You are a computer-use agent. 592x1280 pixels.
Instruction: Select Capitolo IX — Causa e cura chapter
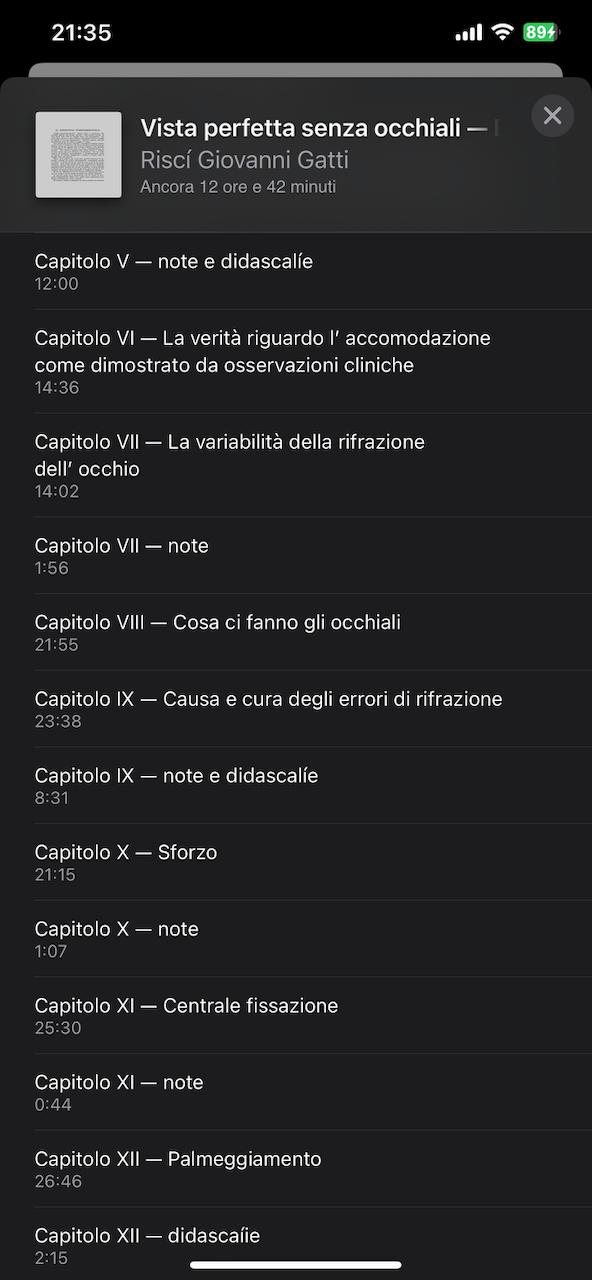pyautogui.click(x=296, y=709)
